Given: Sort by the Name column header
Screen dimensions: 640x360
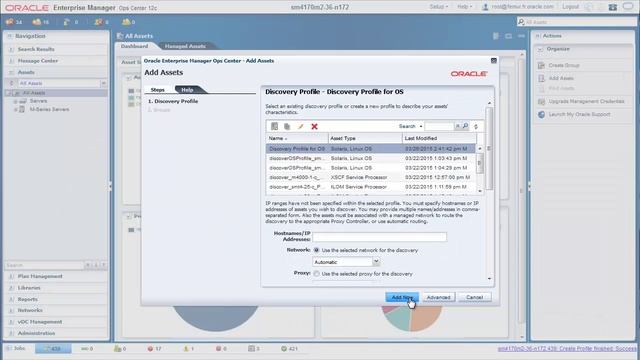Looking at the screenshot, I should pos(297,138).
